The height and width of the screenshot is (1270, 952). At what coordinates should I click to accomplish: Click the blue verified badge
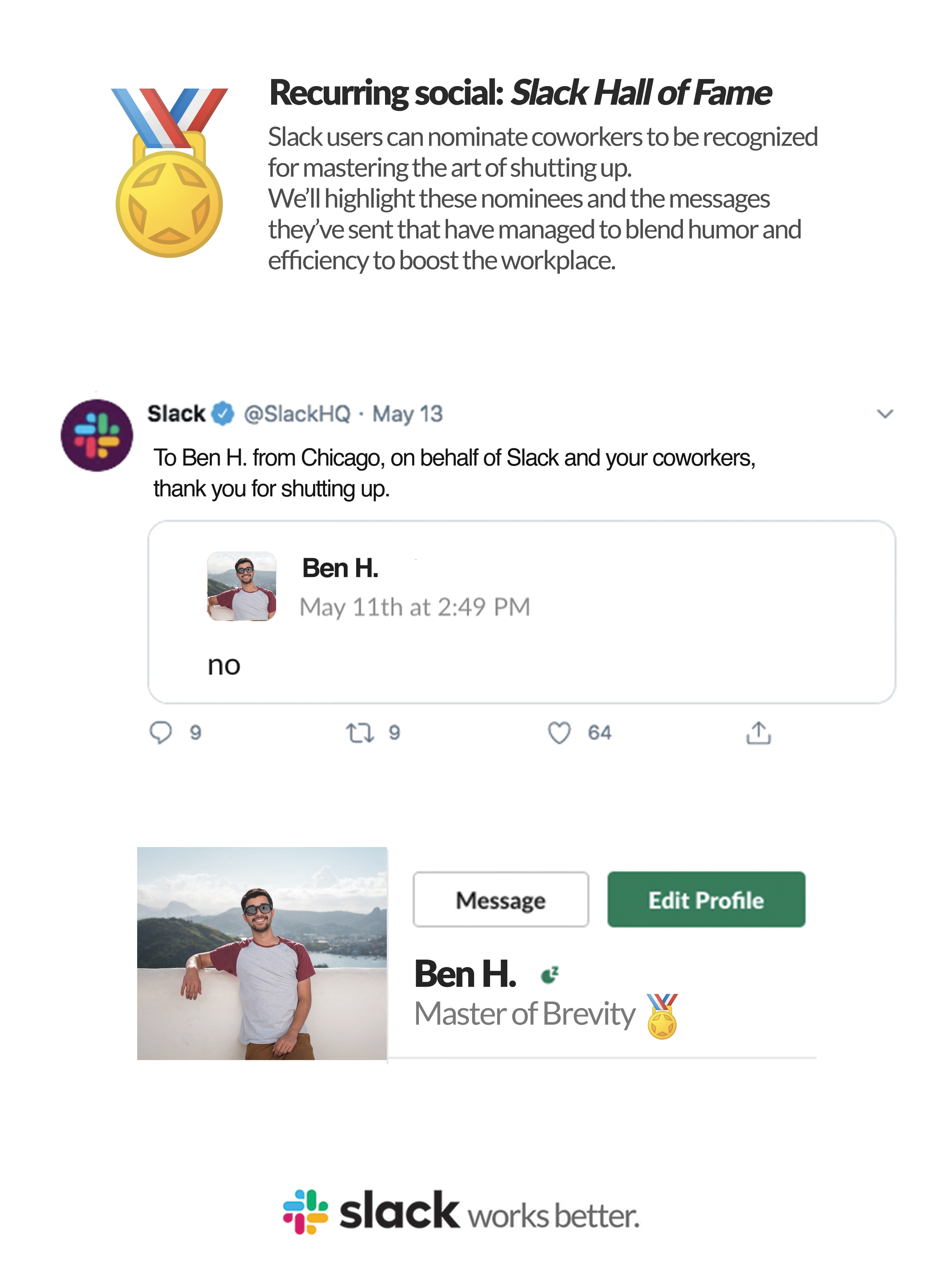pyautogui.click(x=222, y=413)
